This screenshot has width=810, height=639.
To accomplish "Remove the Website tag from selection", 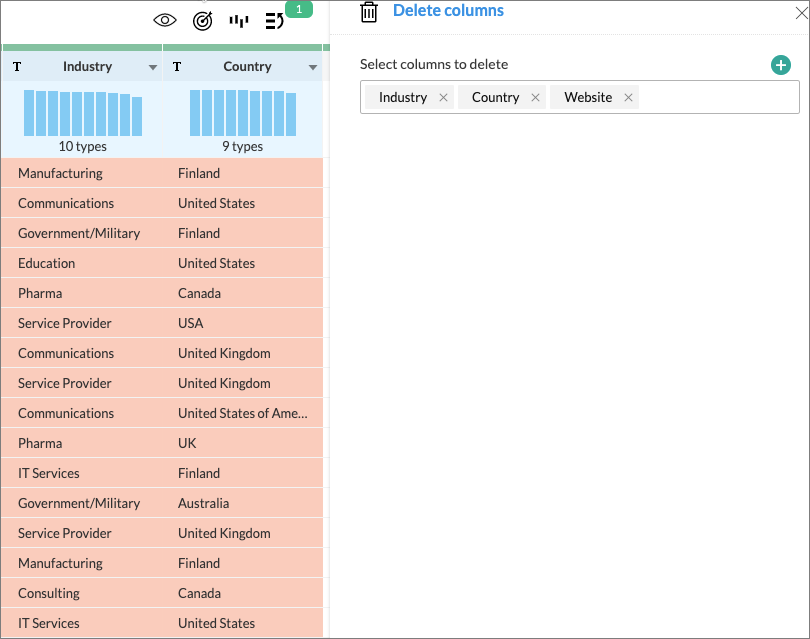I will tap(628, 98).
